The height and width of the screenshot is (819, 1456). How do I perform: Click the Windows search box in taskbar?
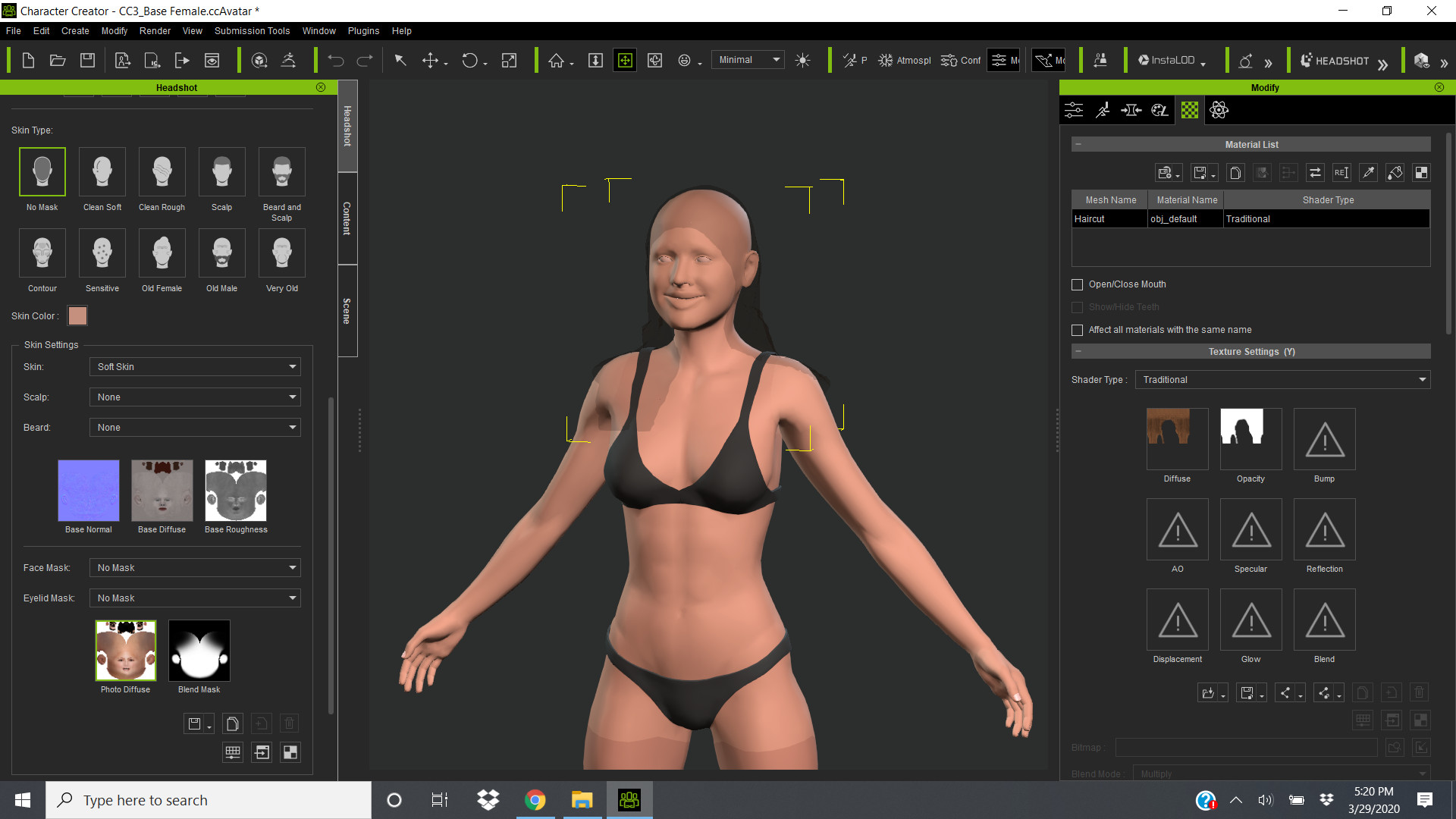click(x=209, y=800)
